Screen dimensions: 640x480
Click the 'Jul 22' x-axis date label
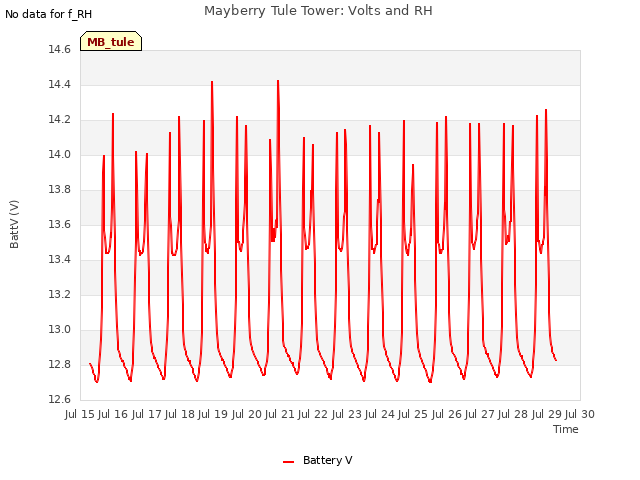(x=313, y=414)
